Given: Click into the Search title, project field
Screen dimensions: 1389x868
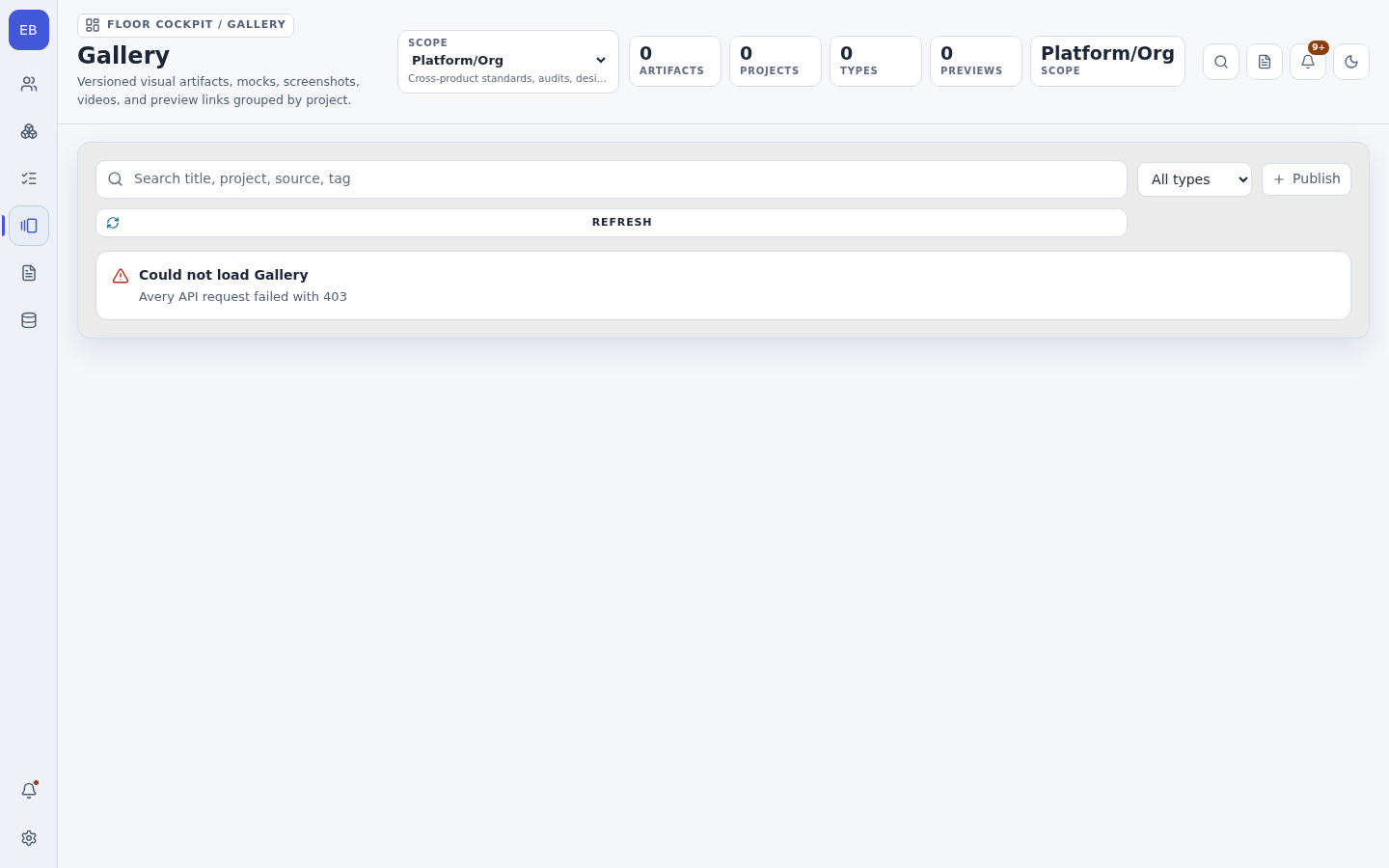Looking at the screenshot, I should point(612,179).
